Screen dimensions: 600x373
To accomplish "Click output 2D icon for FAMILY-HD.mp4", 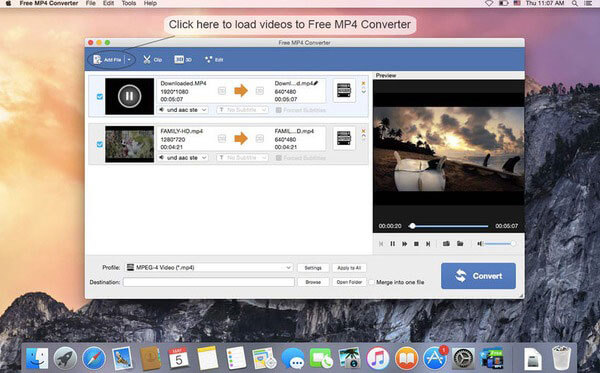I will click(260, 138).
